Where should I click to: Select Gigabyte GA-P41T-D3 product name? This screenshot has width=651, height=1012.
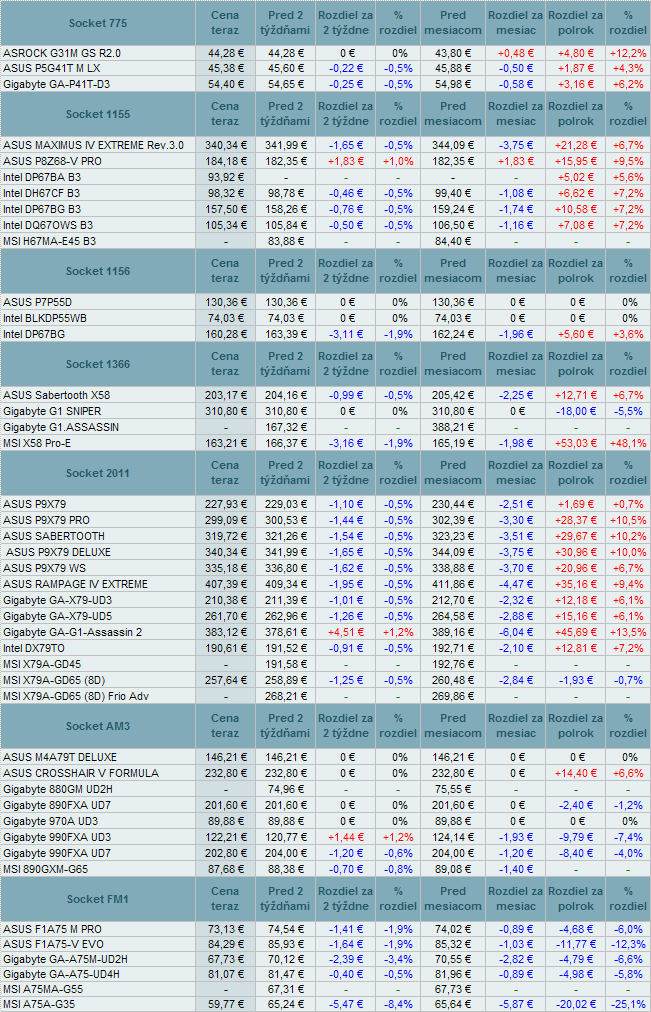pyautogui.click(x=56, y=85)
